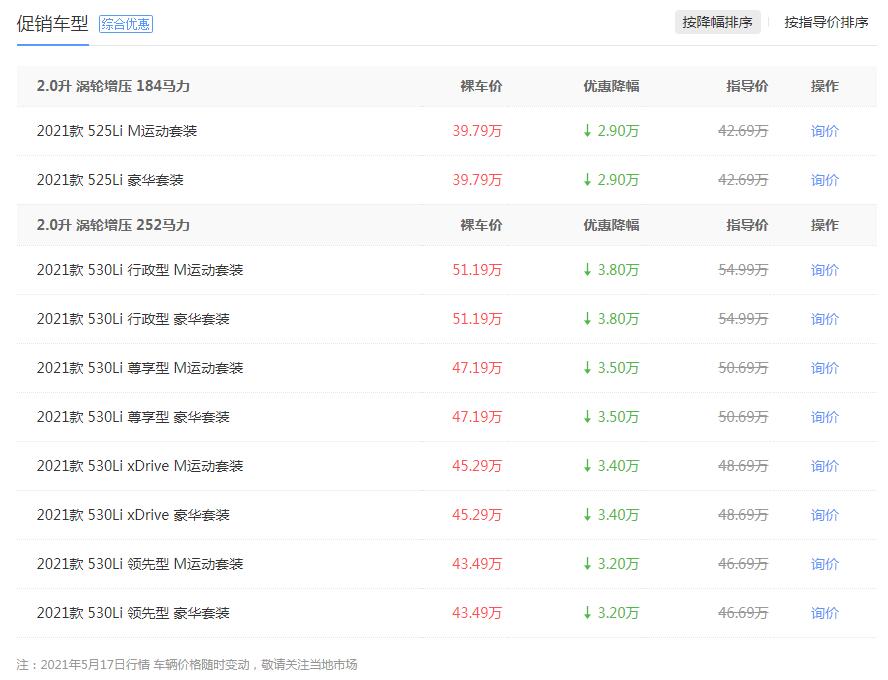This screenshot has width=888, height=680.
Task: Open 询价 for 530Li 尊享型 M运动套装
Action: (825, 368)
